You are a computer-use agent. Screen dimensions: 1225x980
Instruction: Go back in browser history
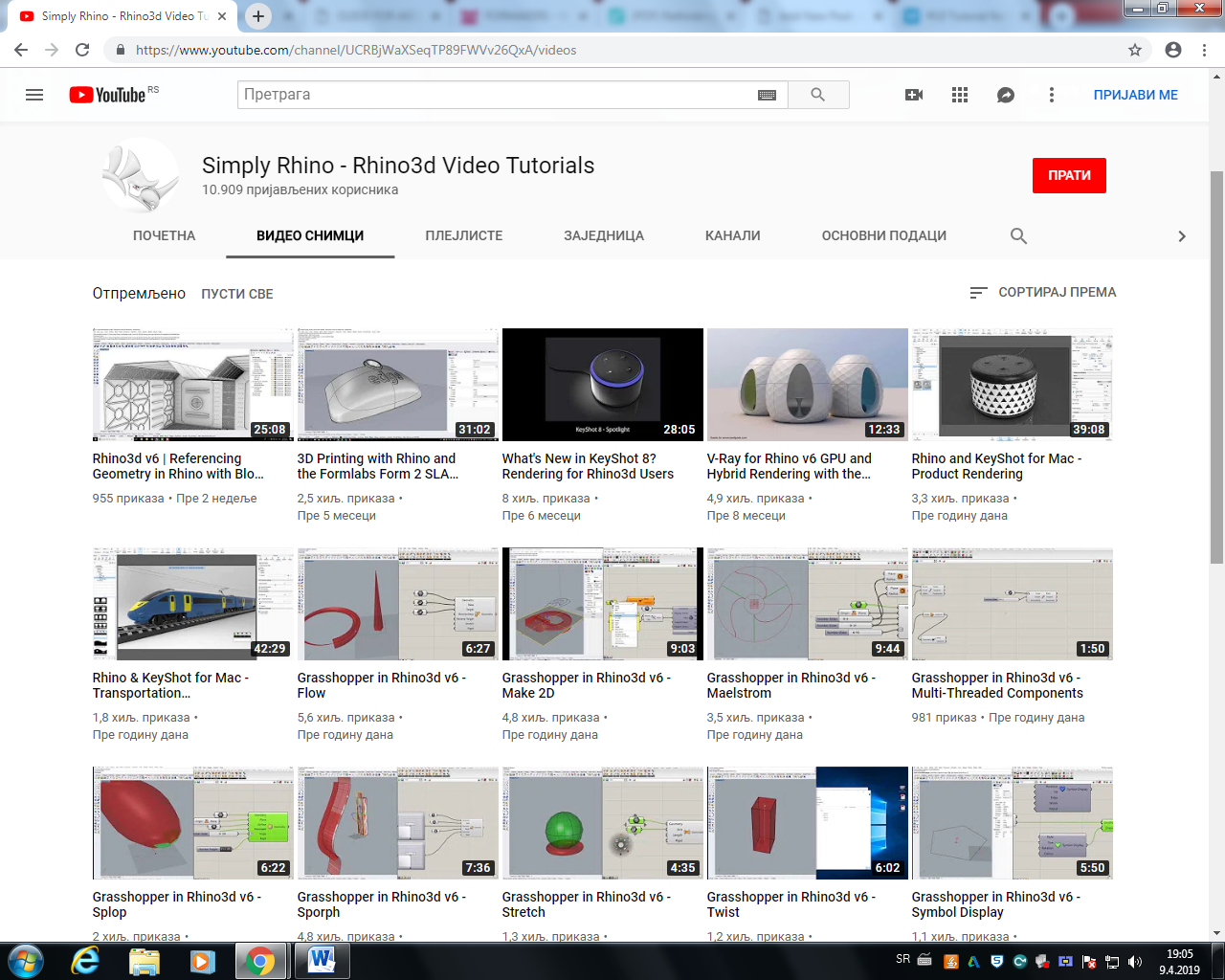[21, 50]
